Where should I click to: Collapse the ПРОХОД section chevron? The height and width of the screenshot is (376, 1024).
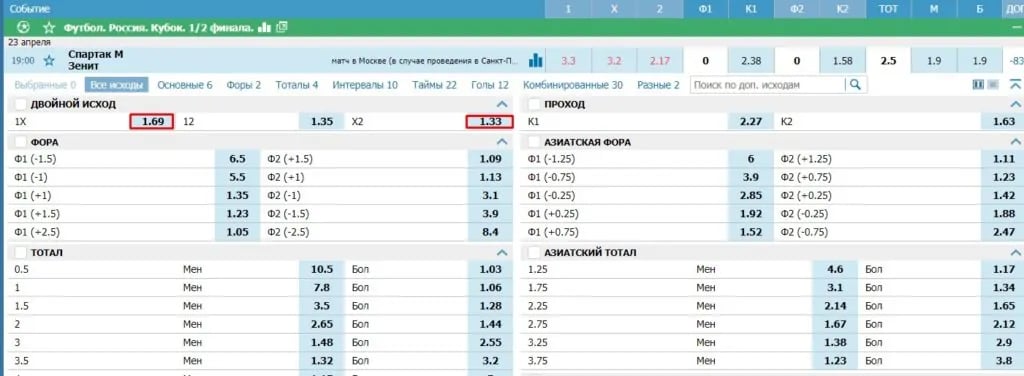1016,104
